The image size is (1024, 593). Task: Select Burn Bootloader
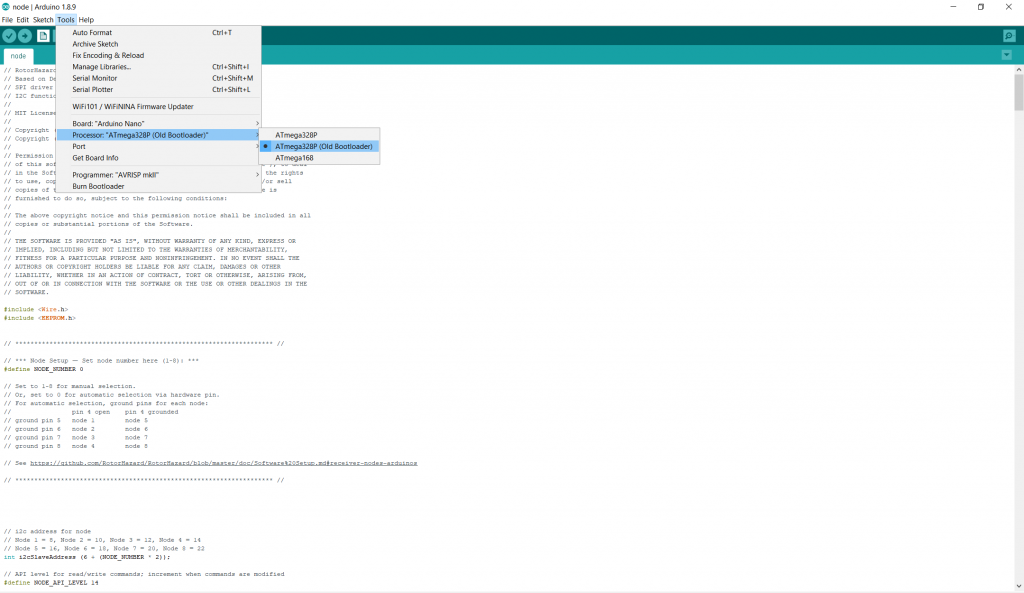coord(159,186)
